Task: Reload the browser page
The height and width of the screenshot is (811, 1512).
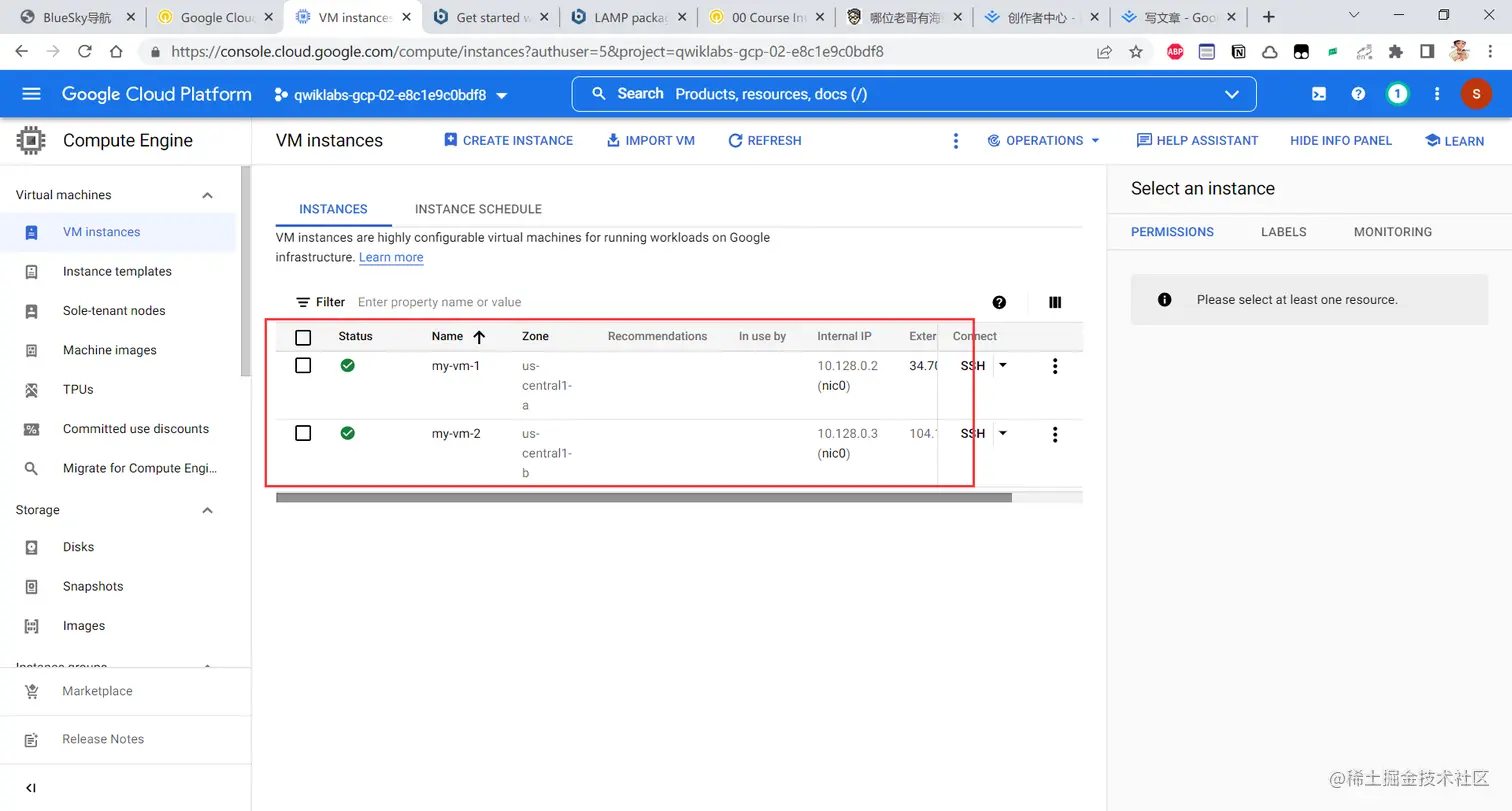Action: pyautogui.click(x=85, y=52)
